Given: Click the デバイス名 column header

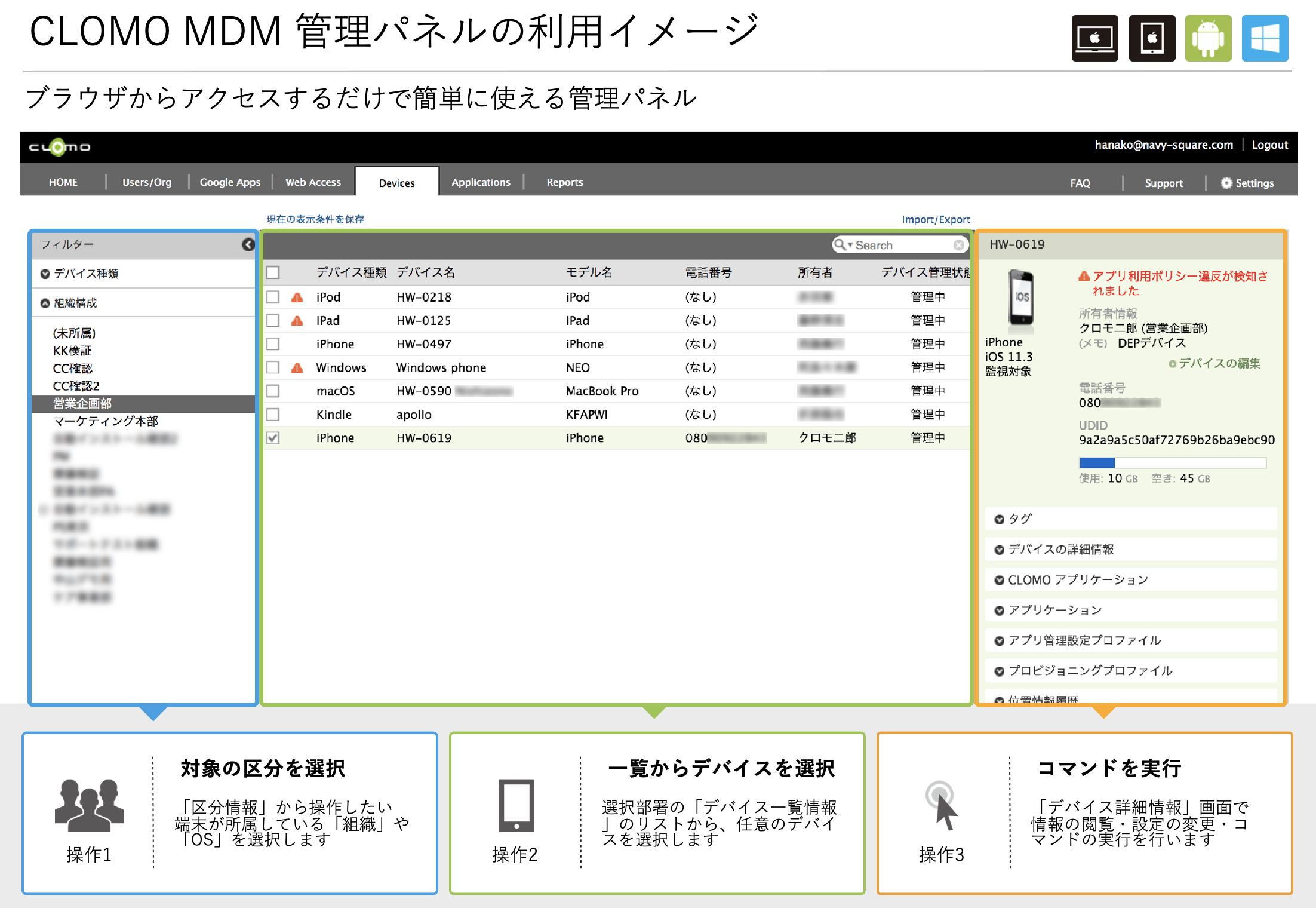Looking at the screenshot, I should point(426,272).
